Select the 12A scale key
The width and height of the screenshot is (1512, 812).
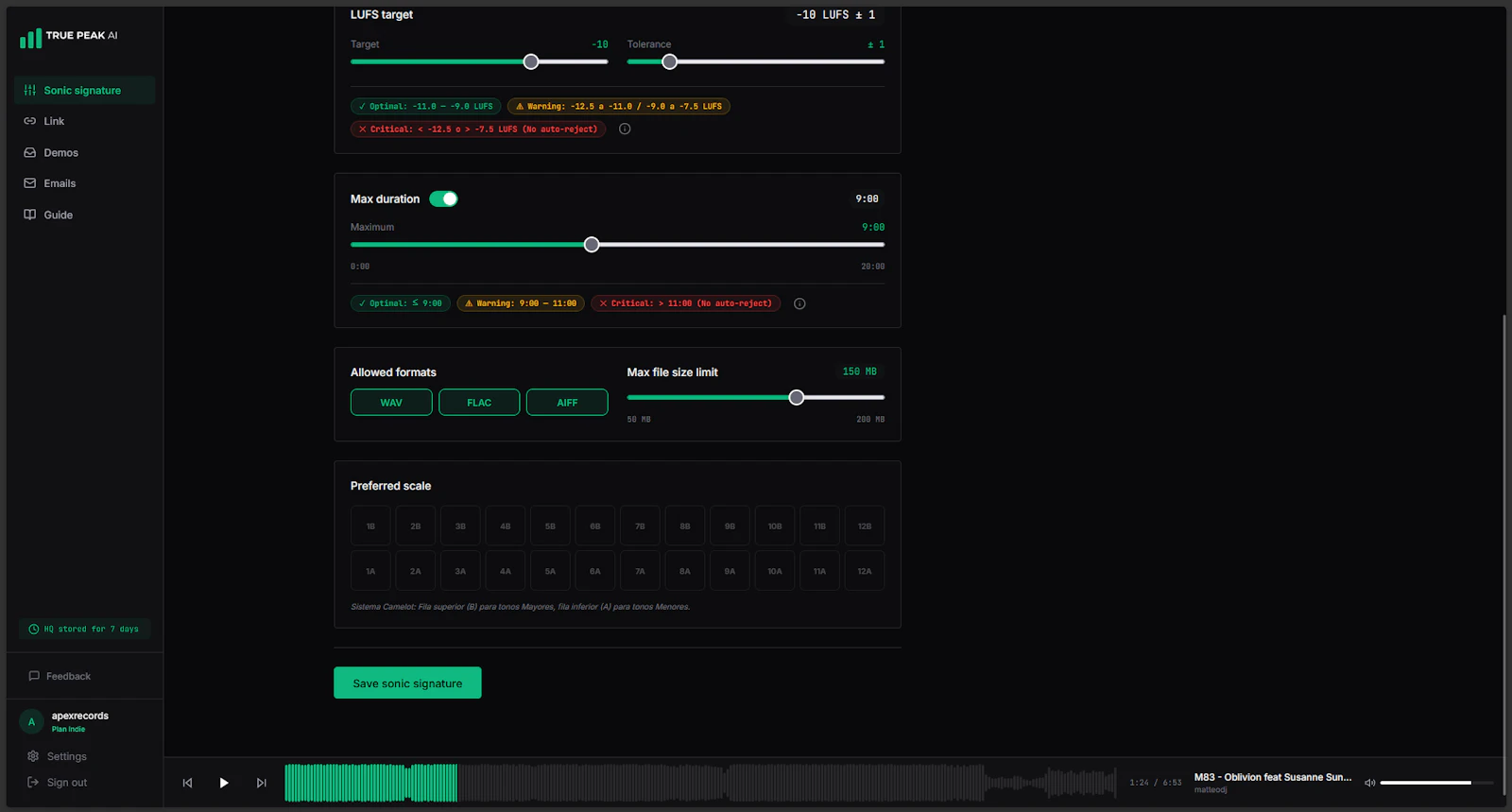865,571
